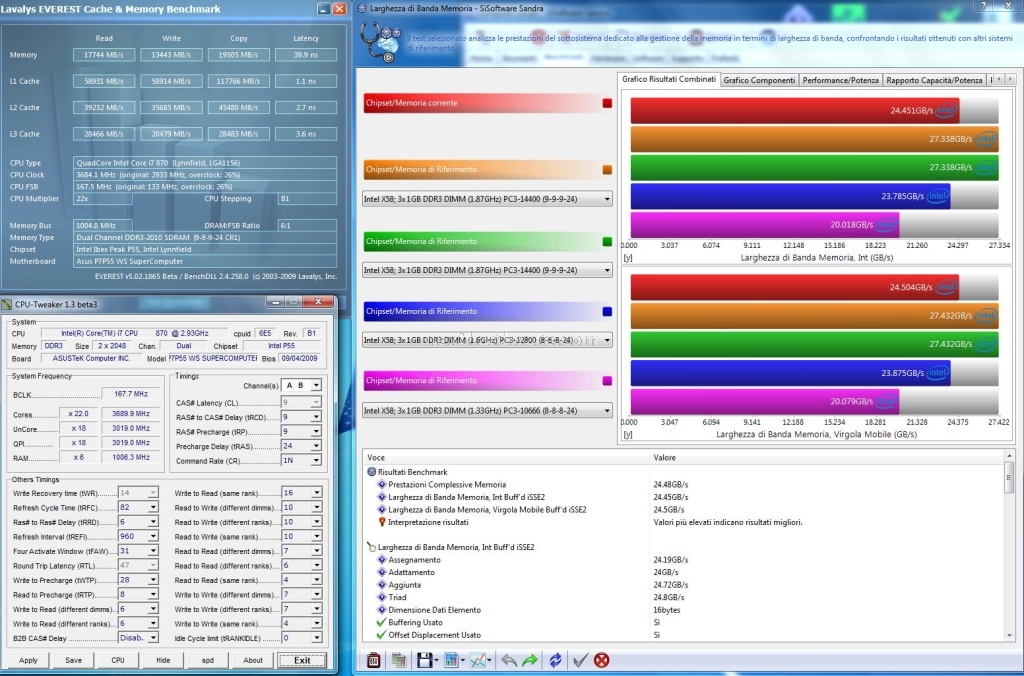Click the diamond icon beside Dimensione Dati Elemento

point(382,610)
